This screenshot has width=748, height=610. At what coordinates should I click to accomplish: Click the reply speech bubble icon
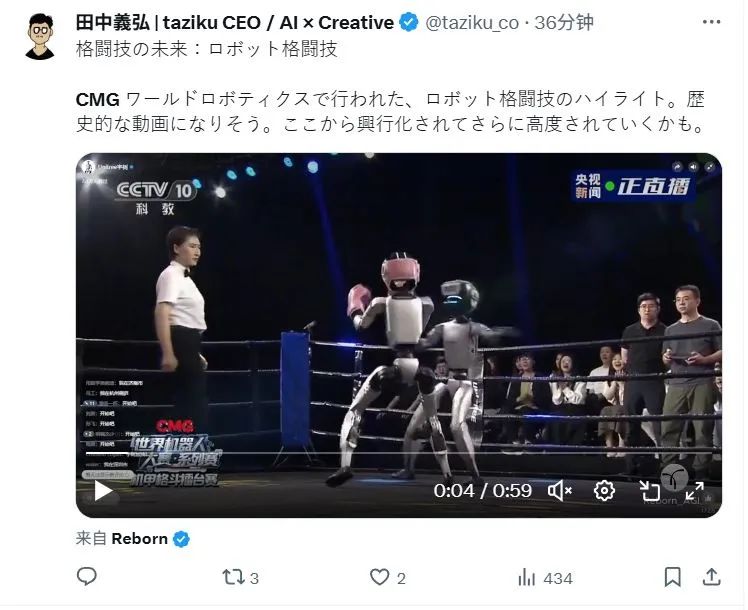[87, 577]
